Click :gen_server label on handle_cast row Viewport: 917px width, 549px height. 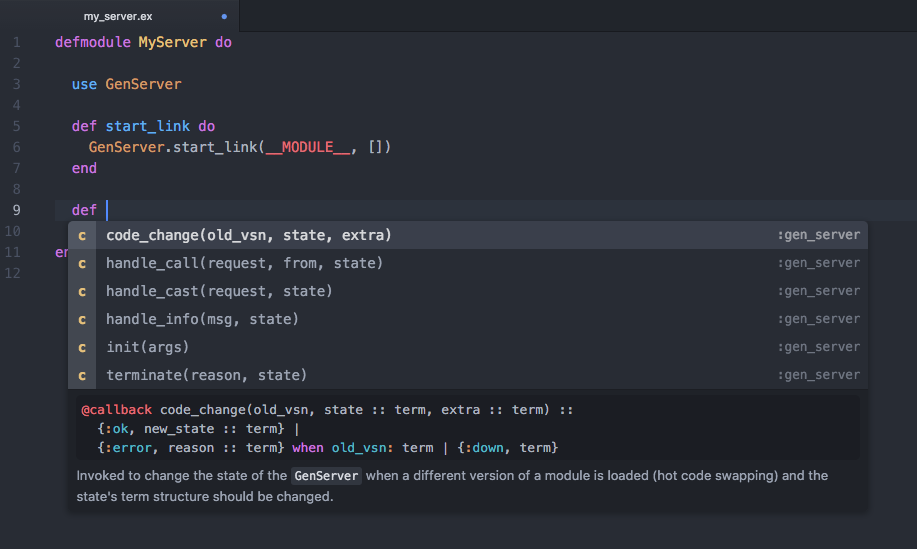pyautogui.click(x=819, y=291)
